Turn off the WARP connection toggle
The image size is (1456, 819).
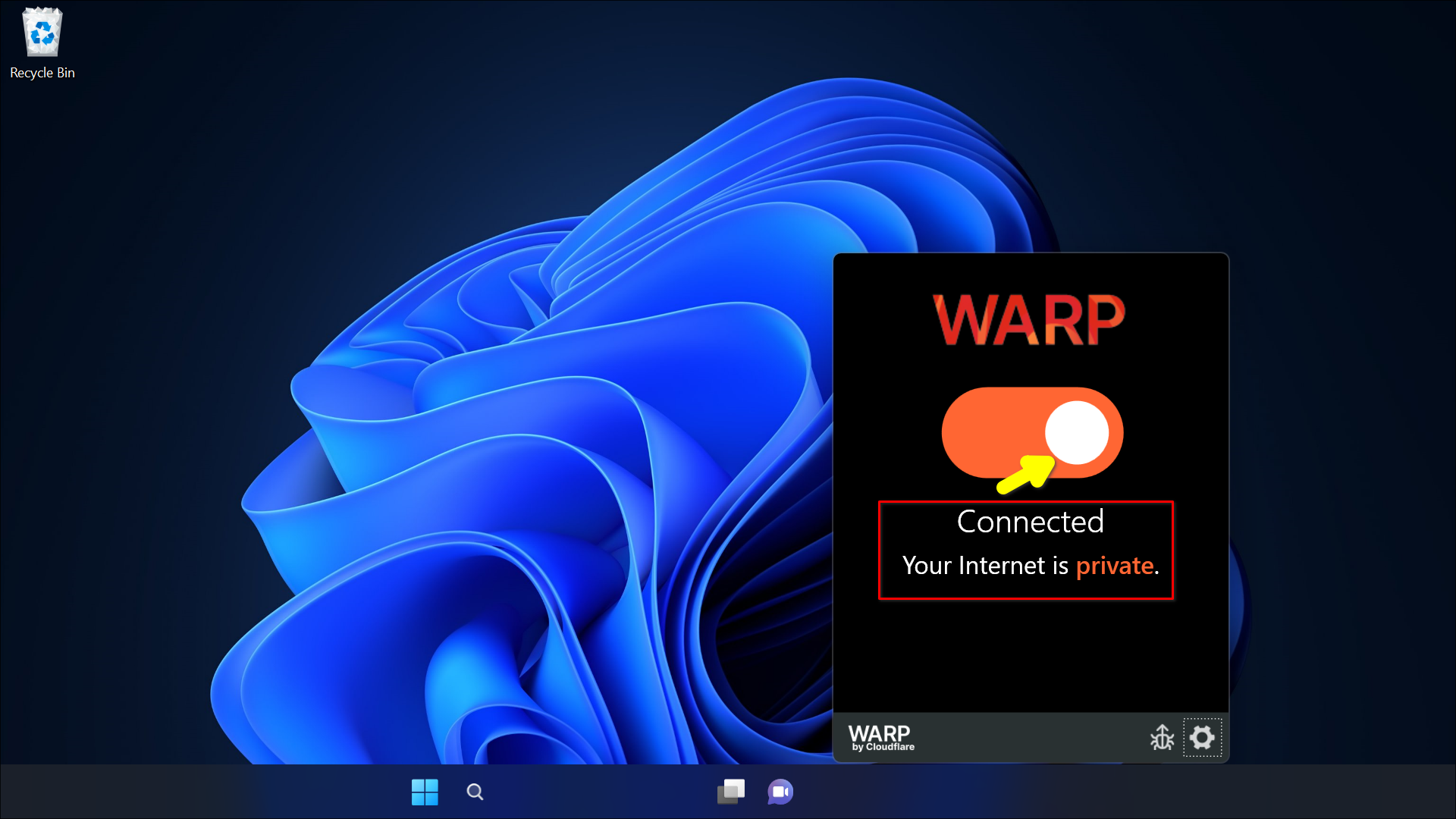coord(1032,432)
